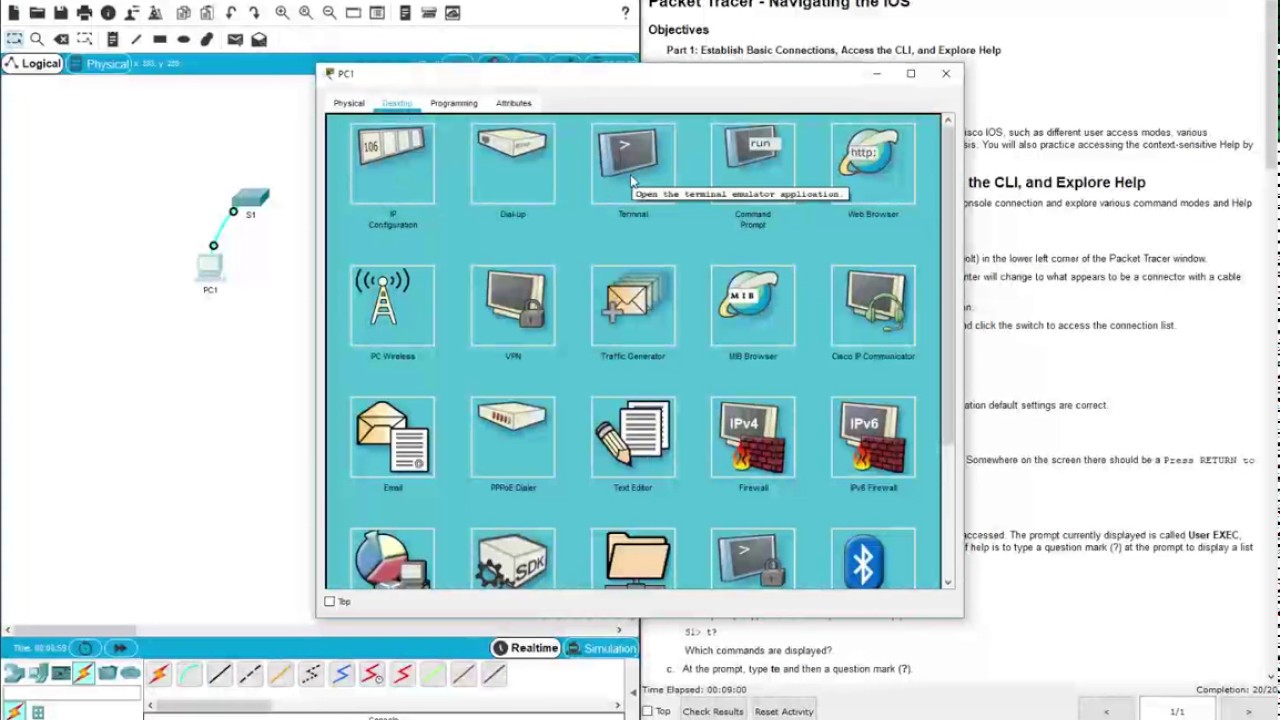Switch to Physical workspace view

point(100,64)
